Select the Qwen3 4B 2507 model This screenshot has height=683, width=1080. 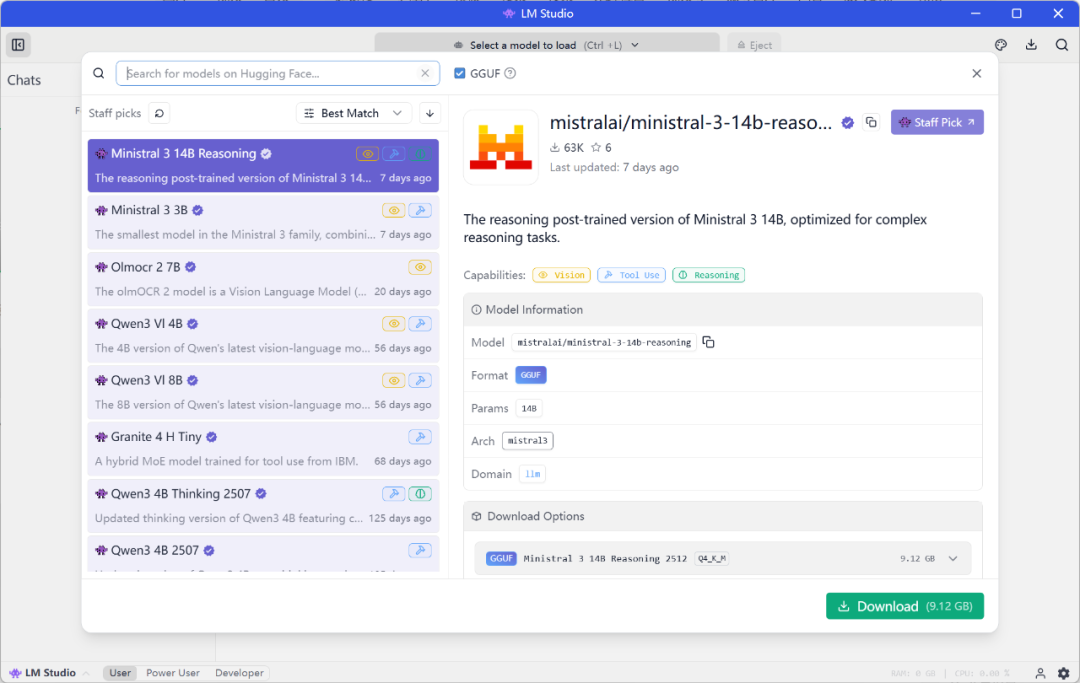[x=263, y=554]
